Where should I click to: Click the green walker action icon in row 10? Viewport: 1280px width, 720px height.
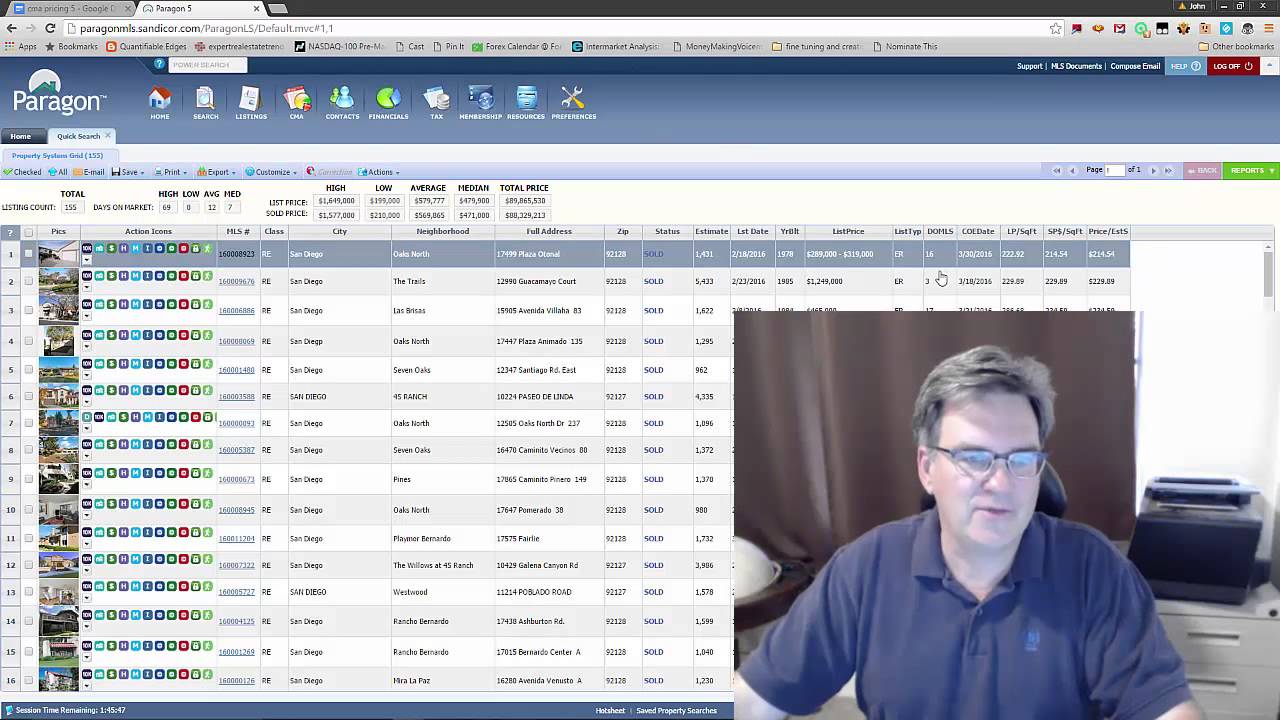click(207, 504)
